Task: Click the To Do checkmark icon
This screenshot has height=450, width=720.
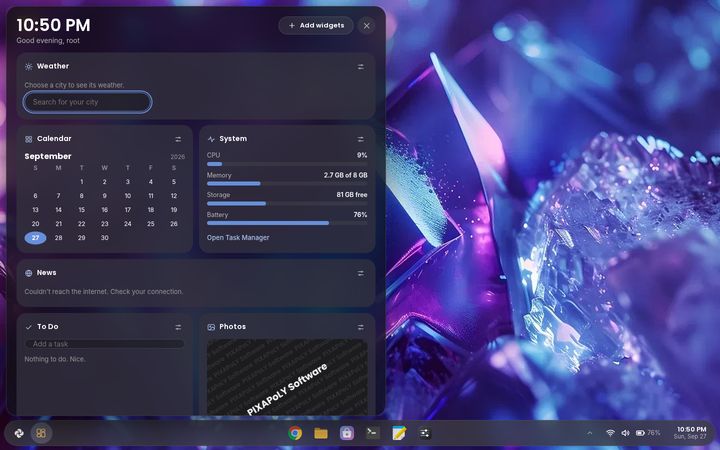Action: coord(28,327)
